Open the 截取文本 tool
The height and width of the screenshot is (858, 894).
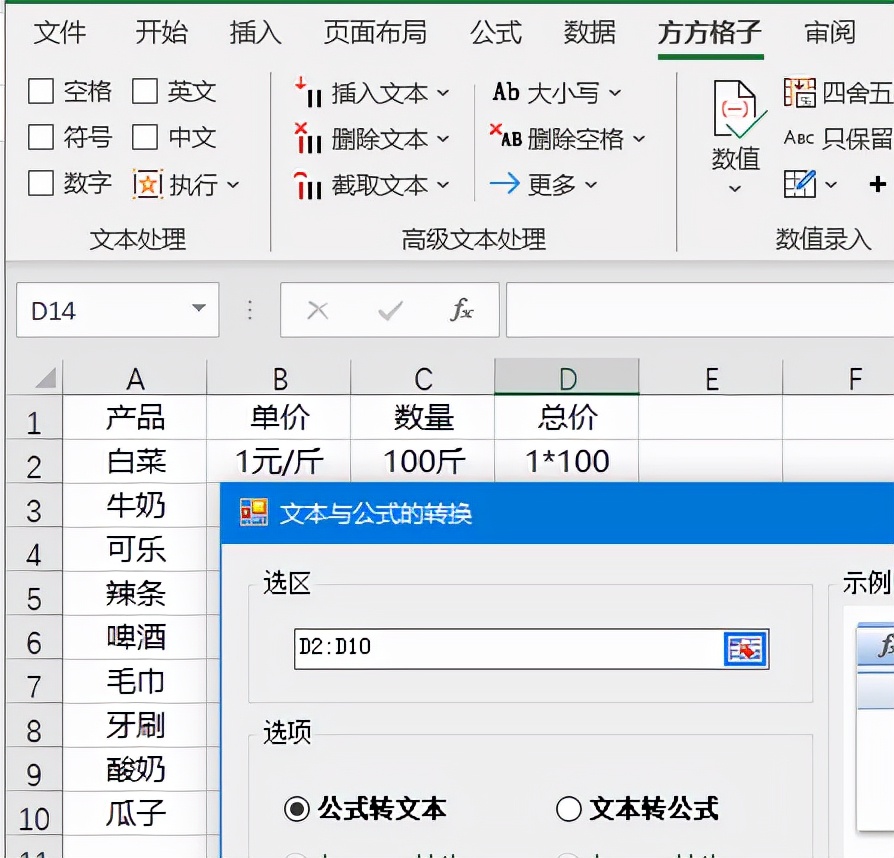click(x=310, y=184)
